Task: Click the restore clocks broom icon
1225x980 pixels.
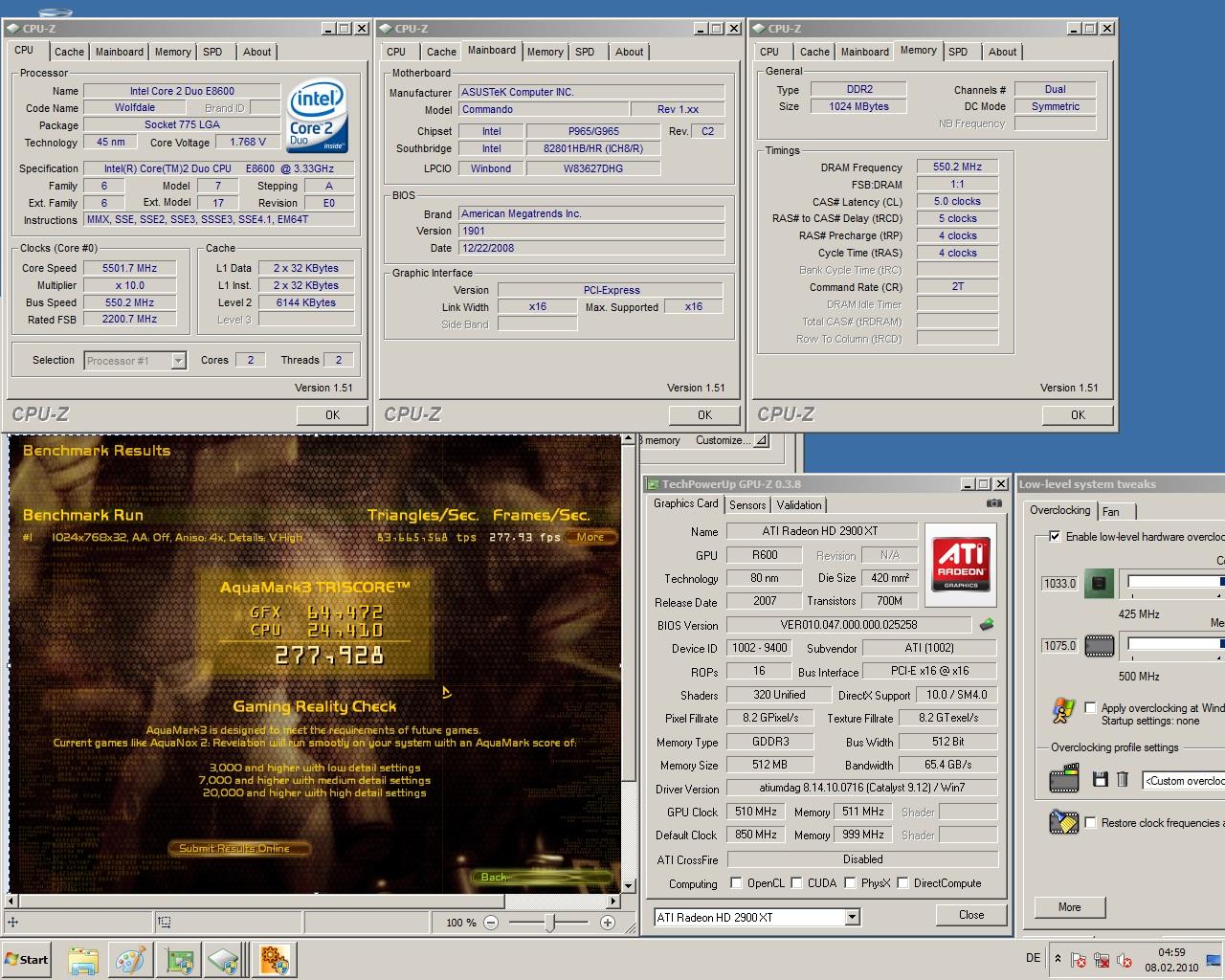Action: pyautogui.click(x=1063, y=822)
